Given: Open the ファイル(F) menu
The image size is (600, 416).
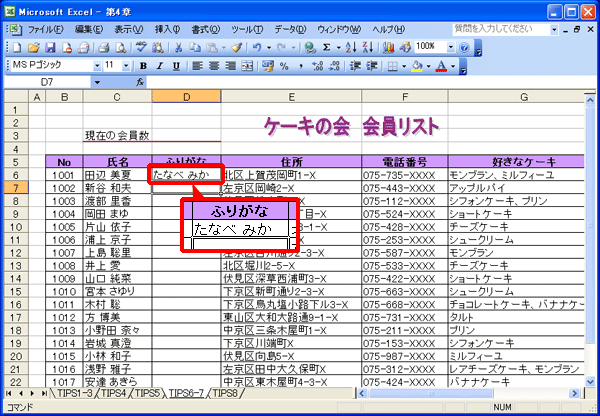Looking at the screenshot, I should tap(46, 29).
